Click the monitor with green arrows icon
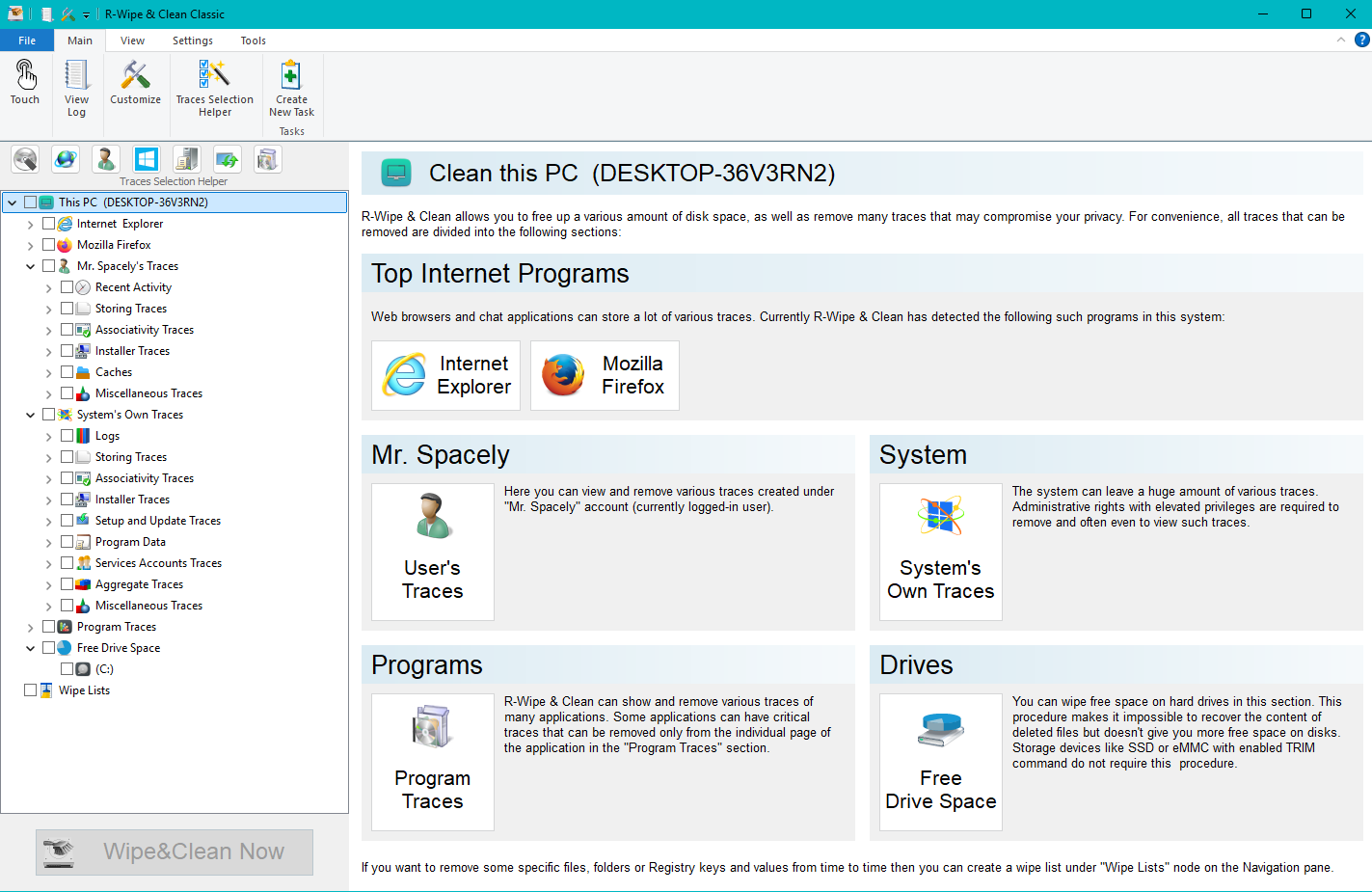The height and width of the screenshot is (892, 1372). [228, 159]
